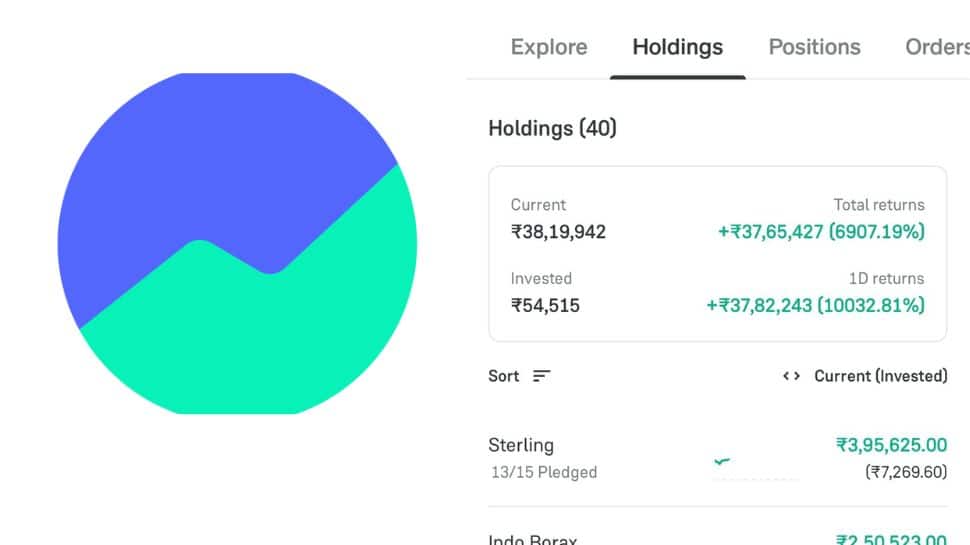Click the angle brackets switch icon
Screen dimensions: 970x545
point(791,376)
